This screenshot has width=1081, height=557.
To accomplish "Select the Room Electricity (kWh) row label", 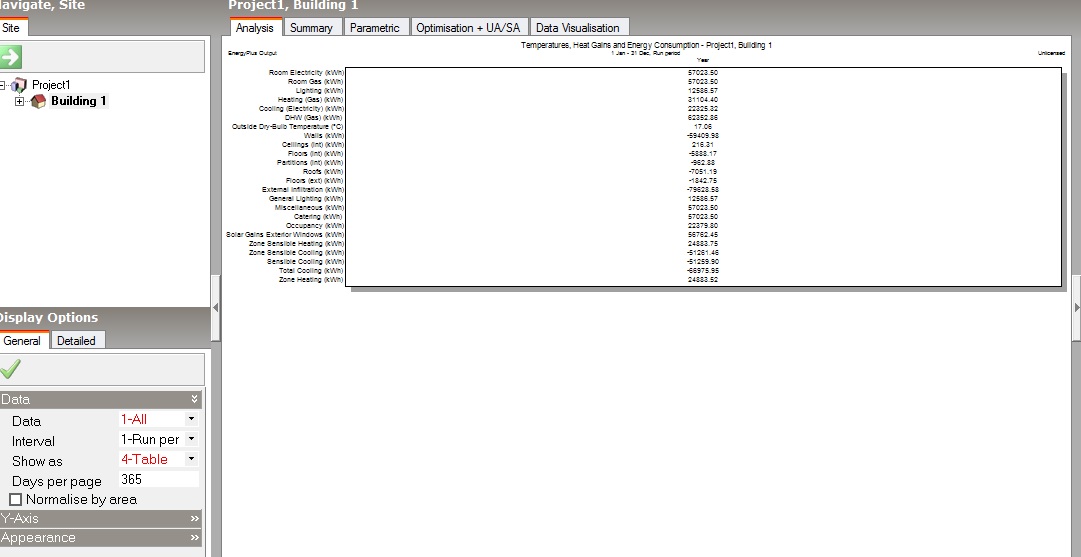I will (x=306, y=72).
